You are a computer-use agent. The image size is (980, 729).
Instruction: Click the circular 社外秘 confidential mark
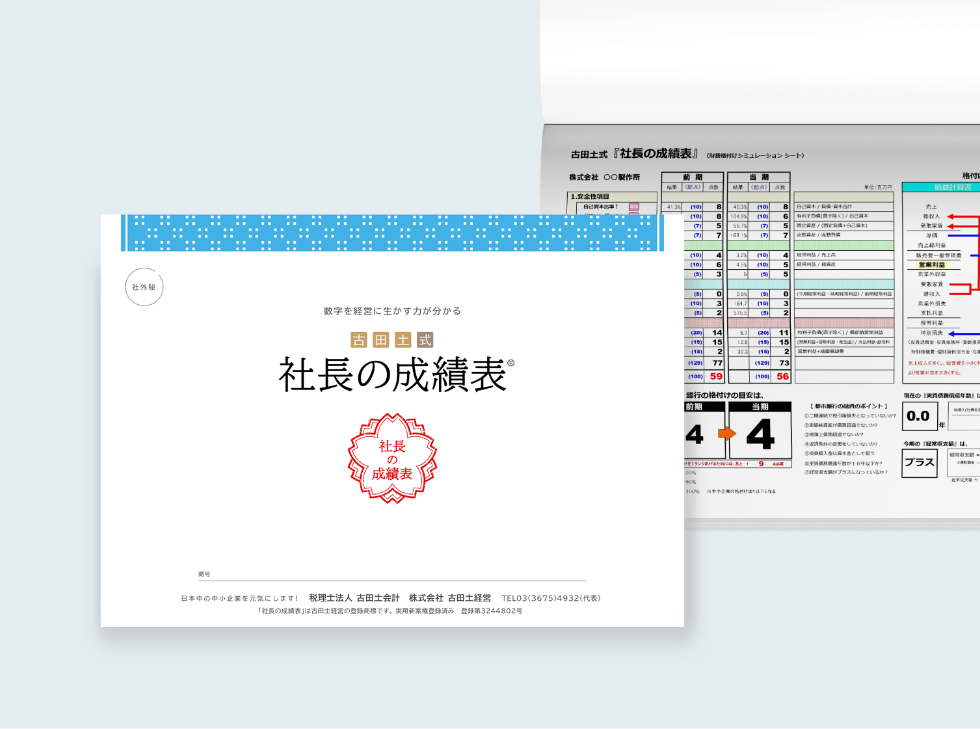point(144,287)
